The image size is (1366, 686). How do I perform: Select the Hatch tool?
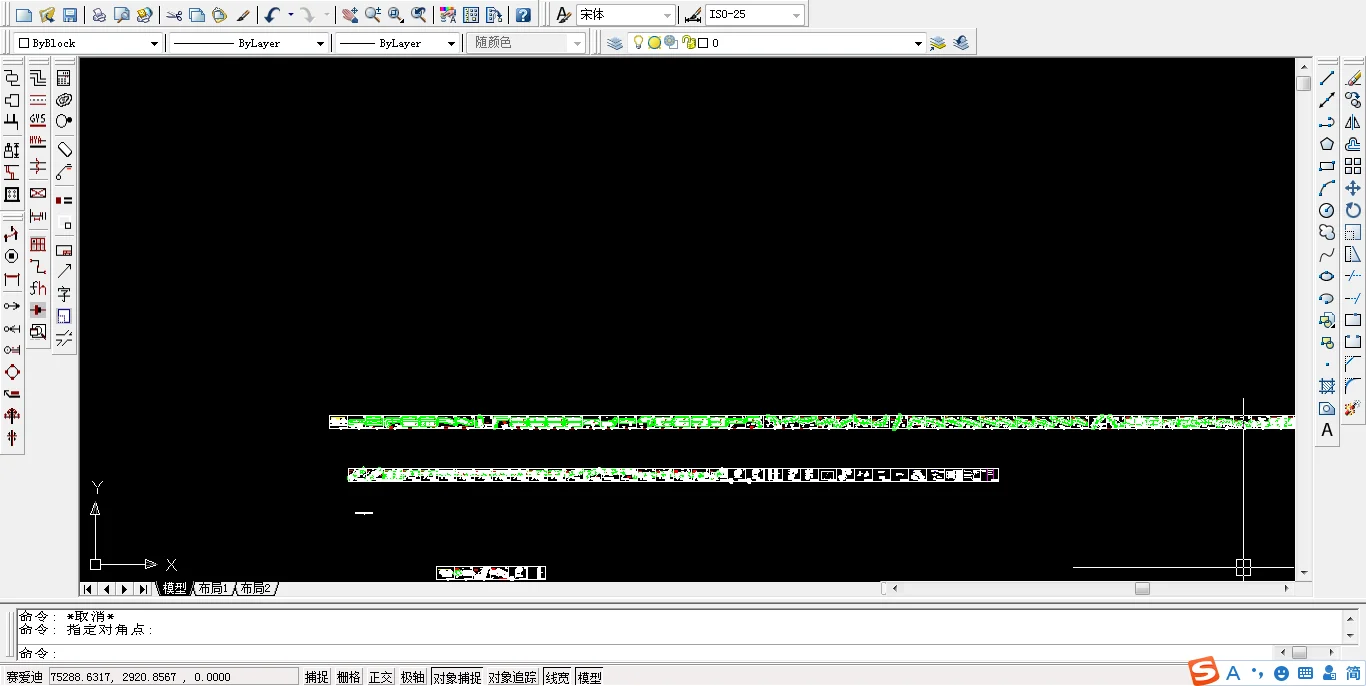(x=1327, y=386)
